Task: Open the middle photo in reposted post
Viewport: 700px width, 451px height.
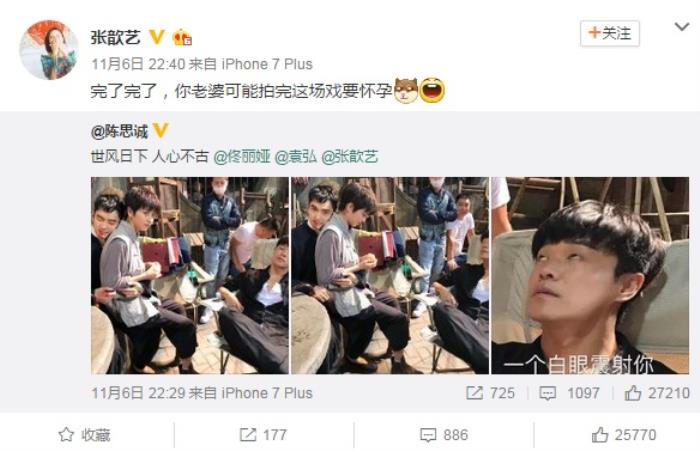Action: coord(390,276)
